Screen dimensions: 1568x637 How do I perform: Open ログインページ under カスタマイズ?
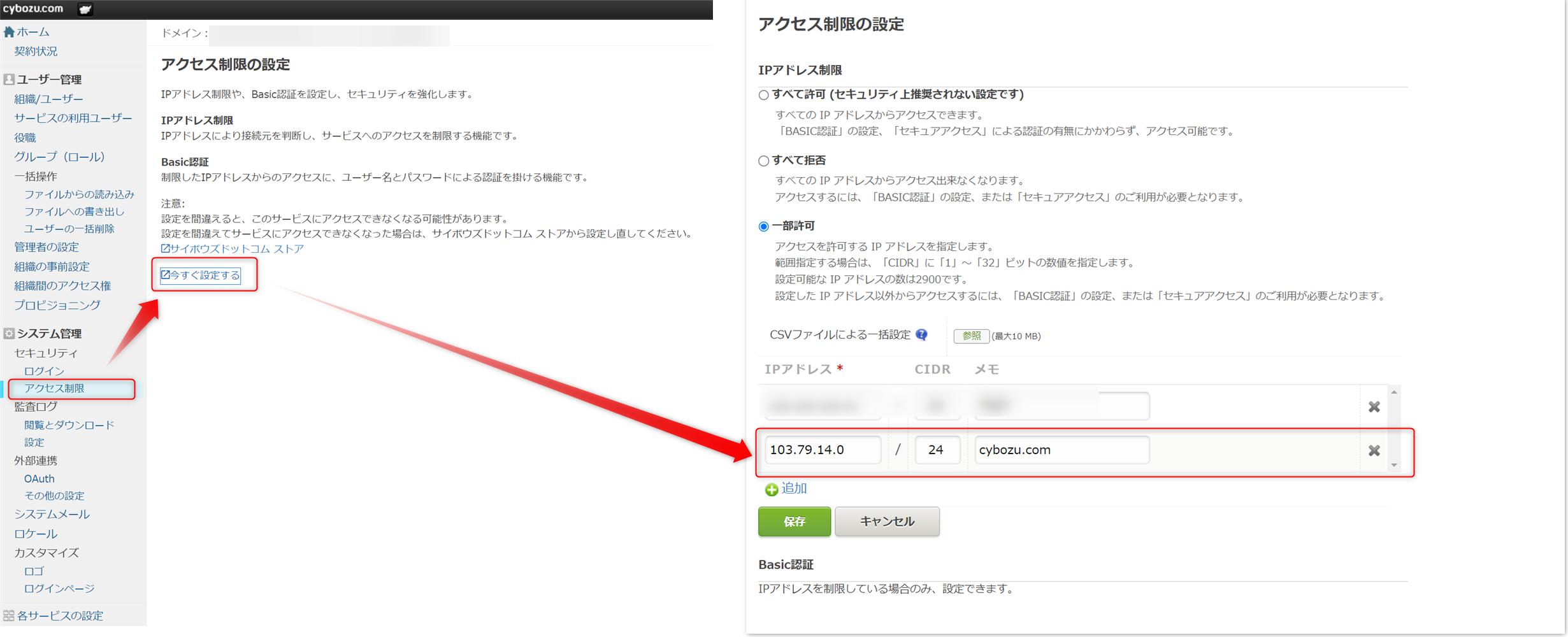[x=59, y=589]
